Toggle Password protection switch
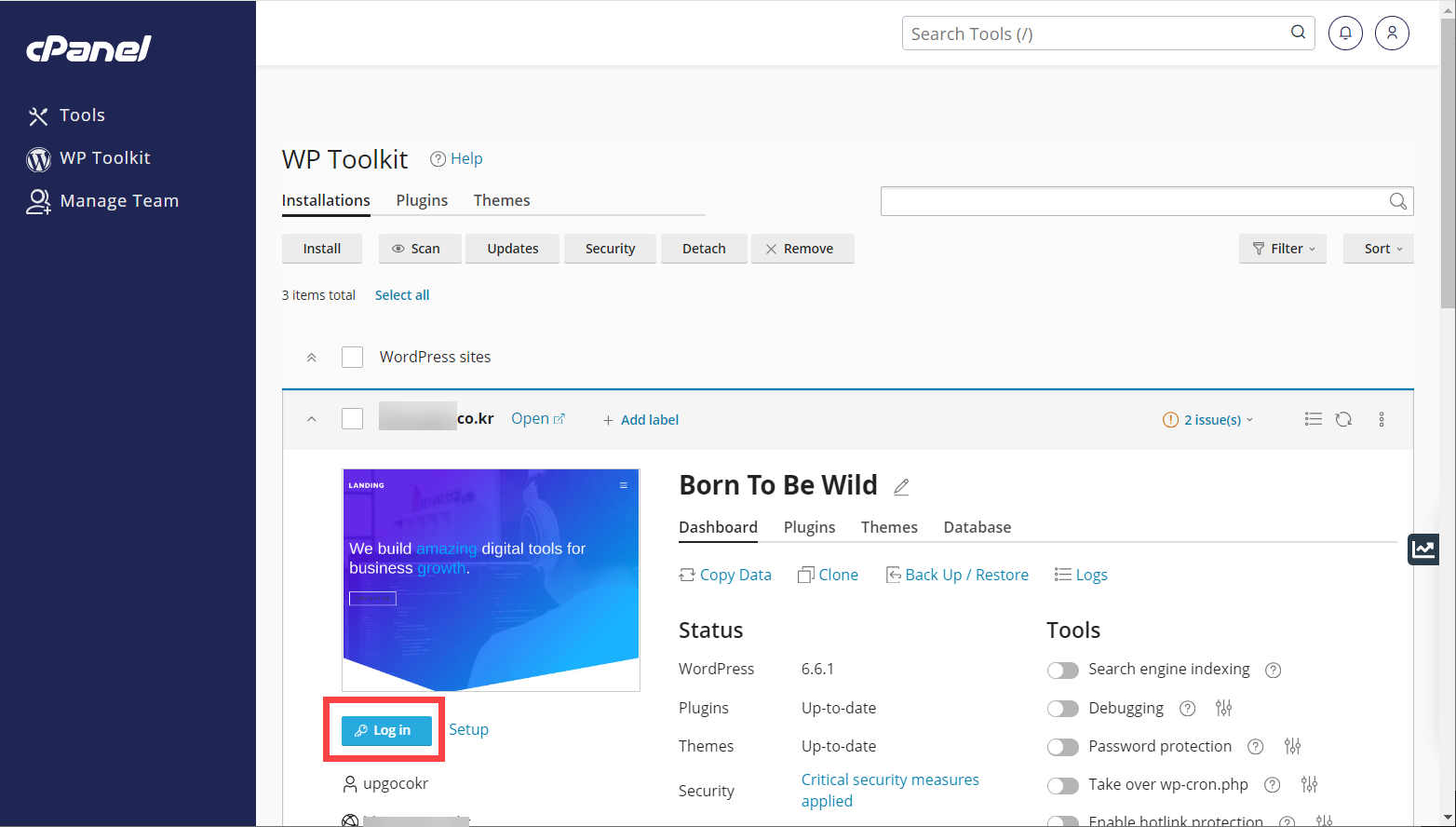Screen dimensions: 1456x827 tap(1062, 747)
